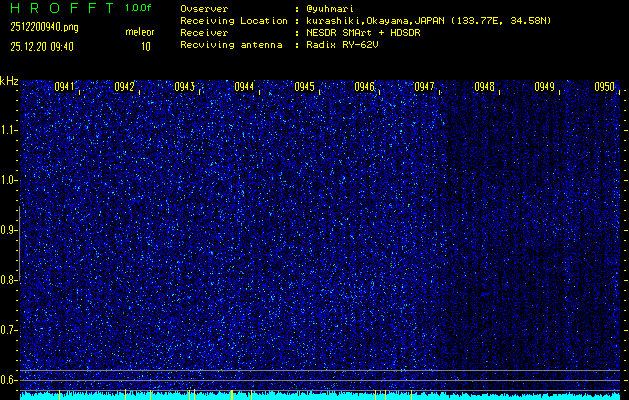Click the 0948 time marker
The width and height of the screenshot is (629, 400).
coord(485,87)
